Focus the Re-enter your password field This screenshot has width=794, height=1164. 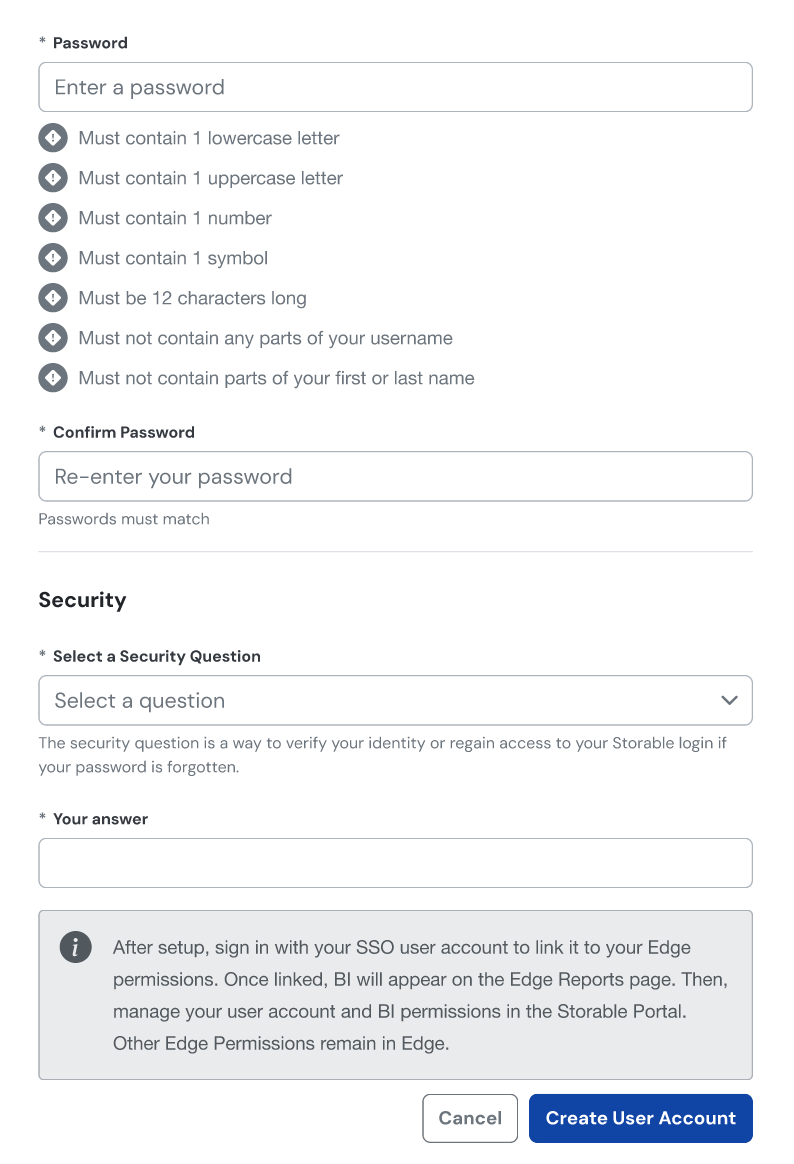395,476
